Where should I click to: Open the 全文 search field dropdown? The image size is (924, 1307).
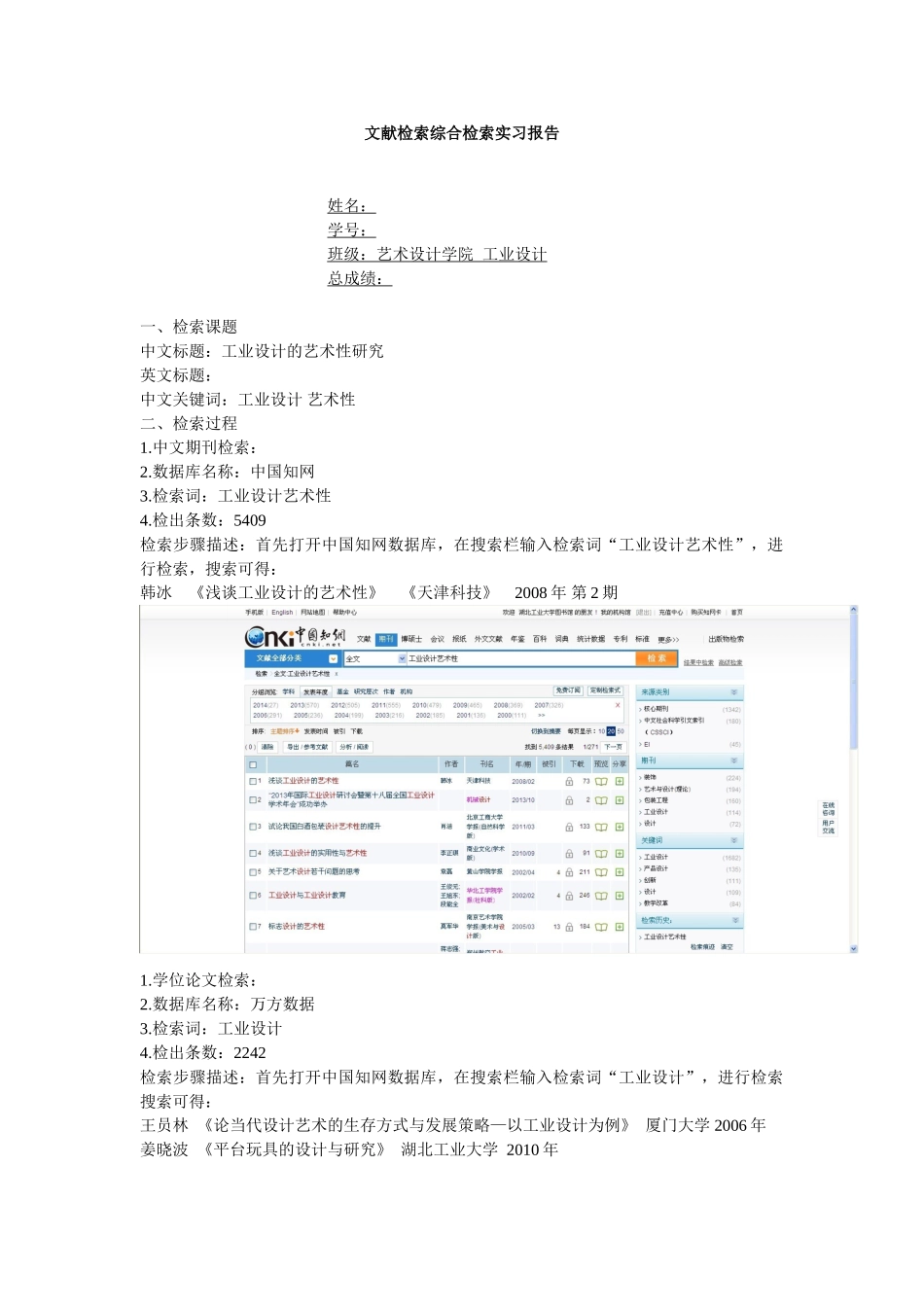403,658
